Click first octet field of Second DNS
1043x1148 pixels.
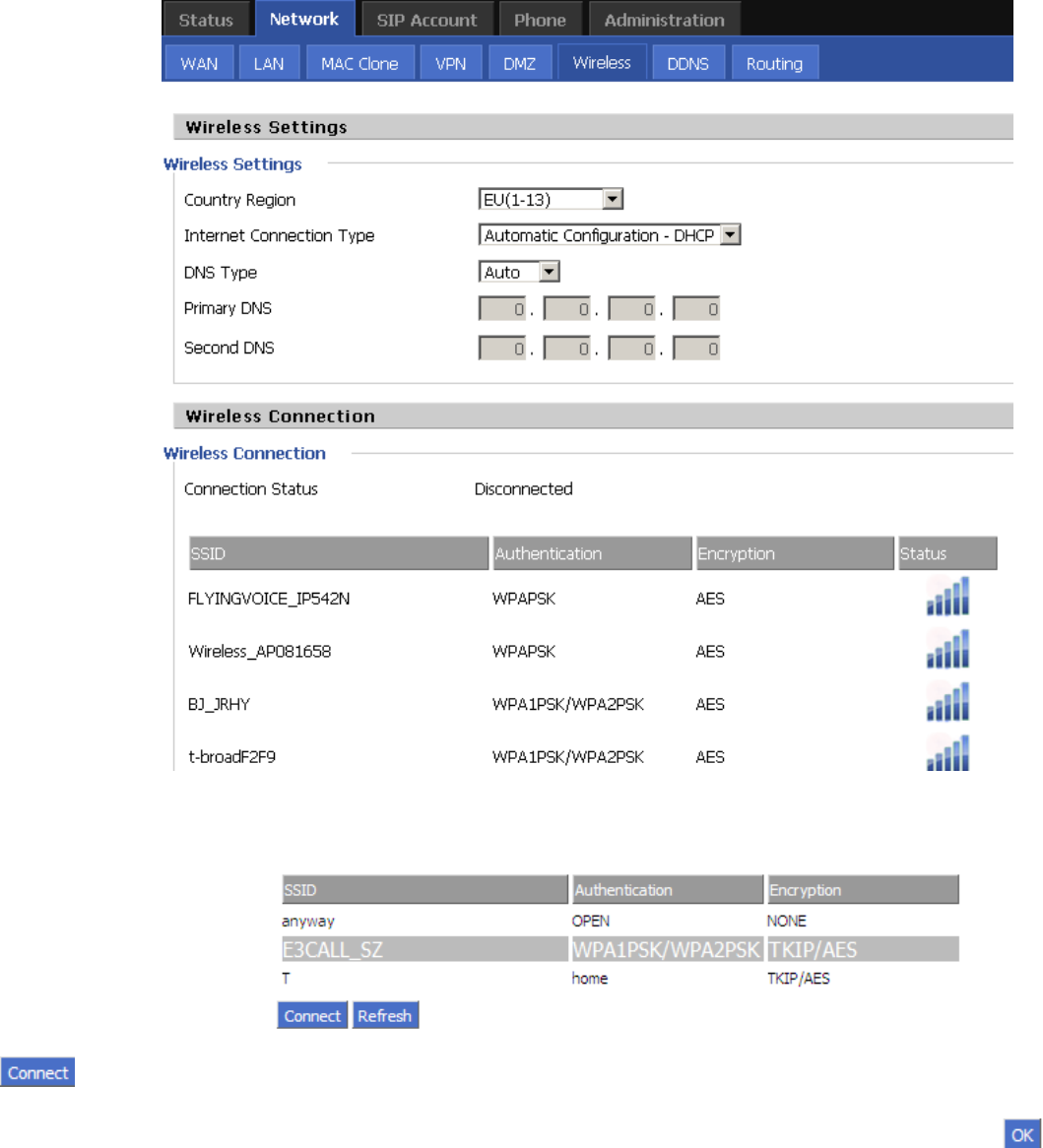(x=502, y=349)
